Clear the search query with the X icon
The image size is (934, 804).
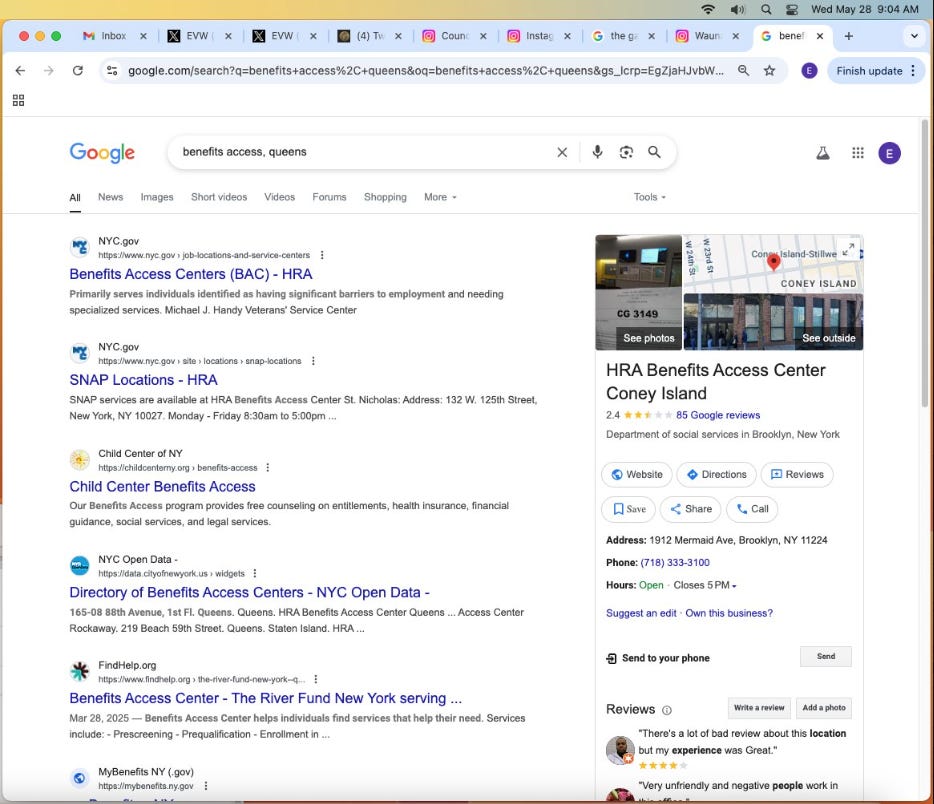(562, 152)
